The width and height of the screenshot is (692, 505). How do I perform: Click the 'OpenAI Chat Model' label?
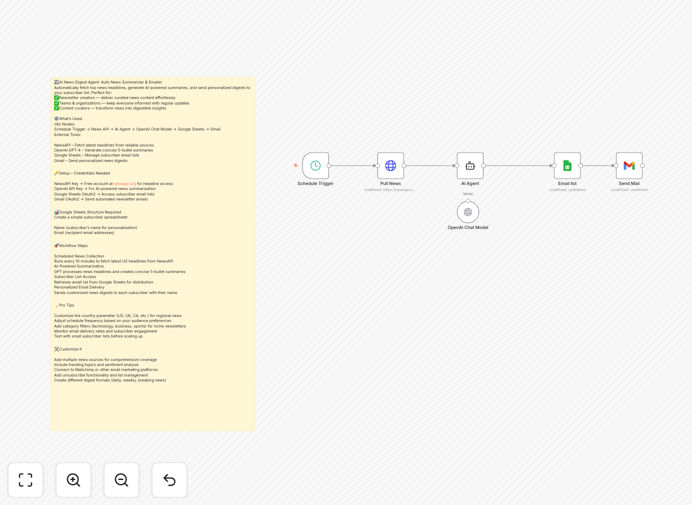click(468, 227)
